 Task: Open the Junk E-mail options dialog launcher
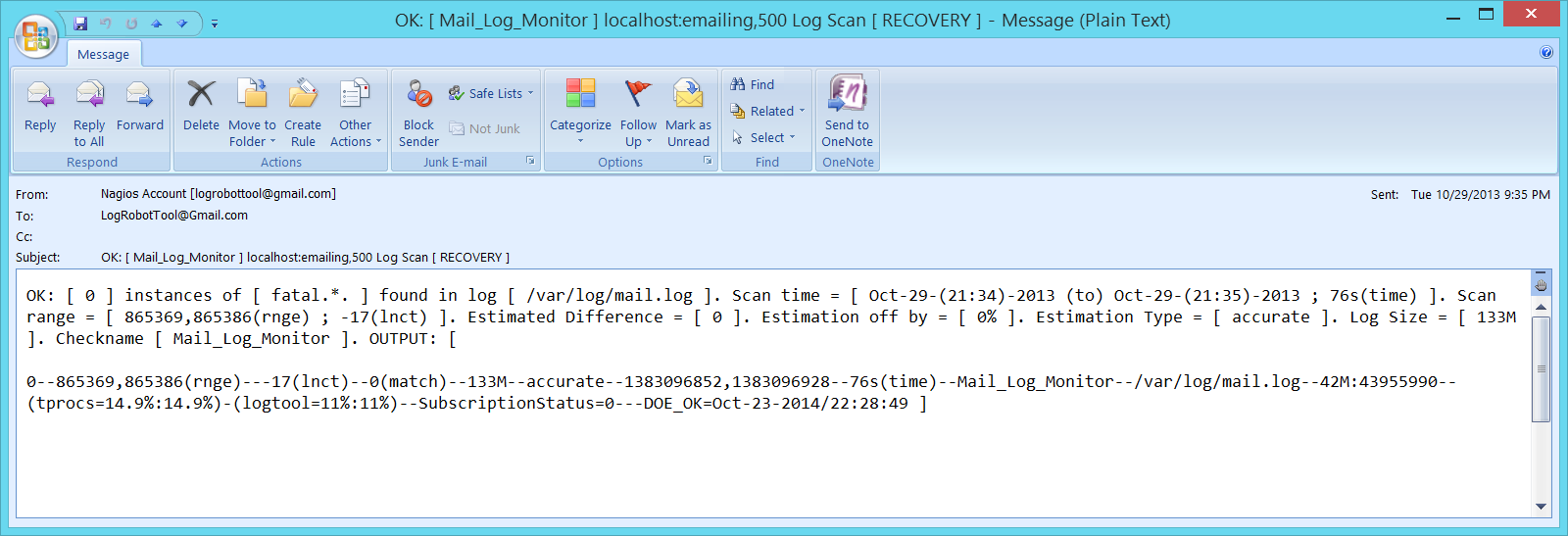click(x=530, y=161)
